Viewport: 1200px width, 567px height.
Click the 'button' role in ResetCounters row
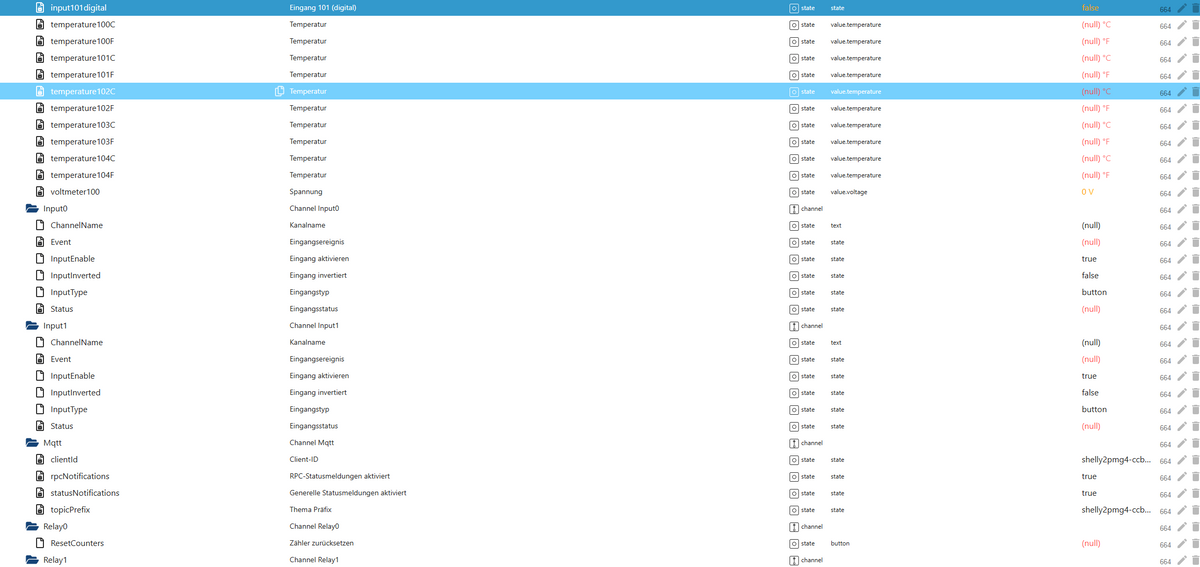840,543
